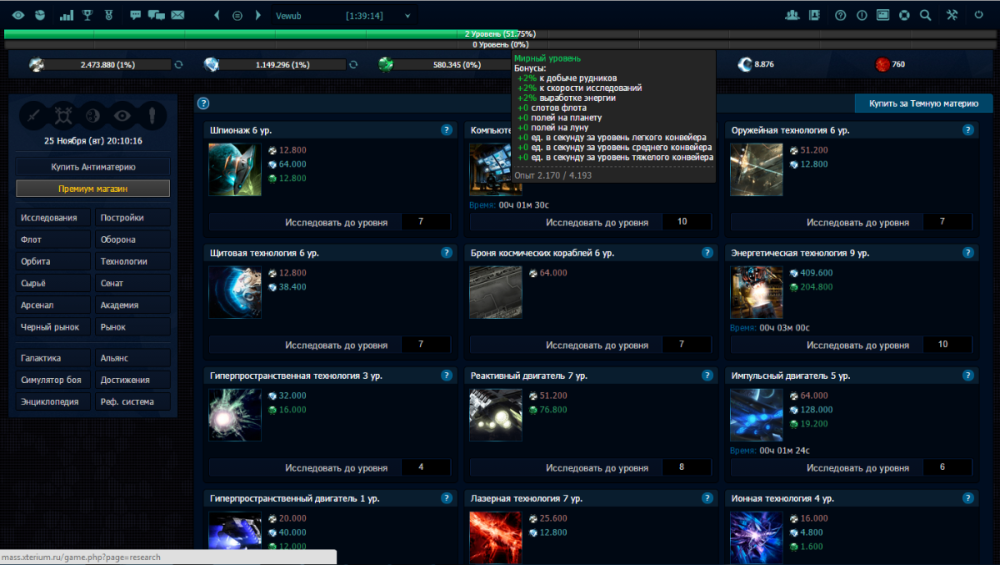This screenshot has height=565, width=1000.
Task: Open the Энциклопедия menu item
Action: point(53,401)
